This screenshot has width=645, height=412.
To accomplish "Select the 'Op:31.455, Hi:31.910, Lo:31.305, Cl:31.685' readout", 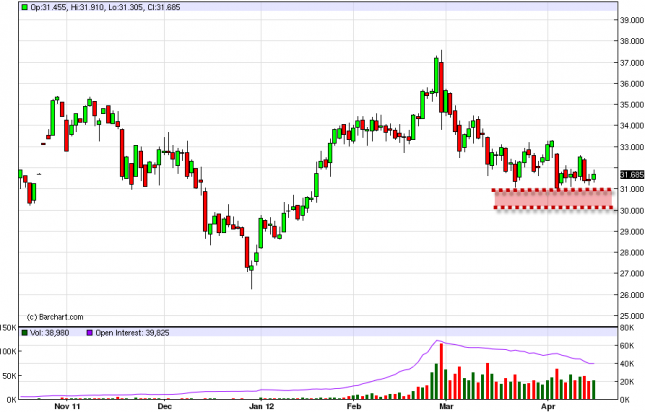I will tap(105, 7).
